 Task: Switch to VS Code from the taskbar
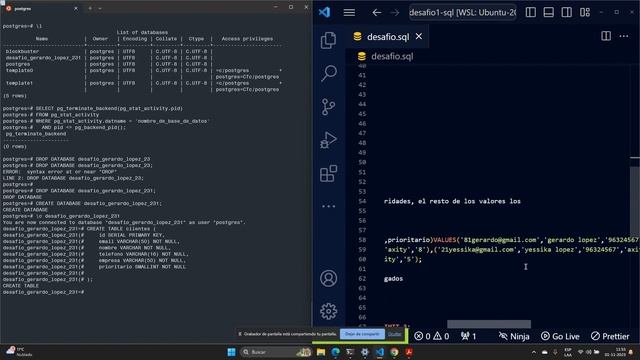pyautogui.click(x=380, y=352)
